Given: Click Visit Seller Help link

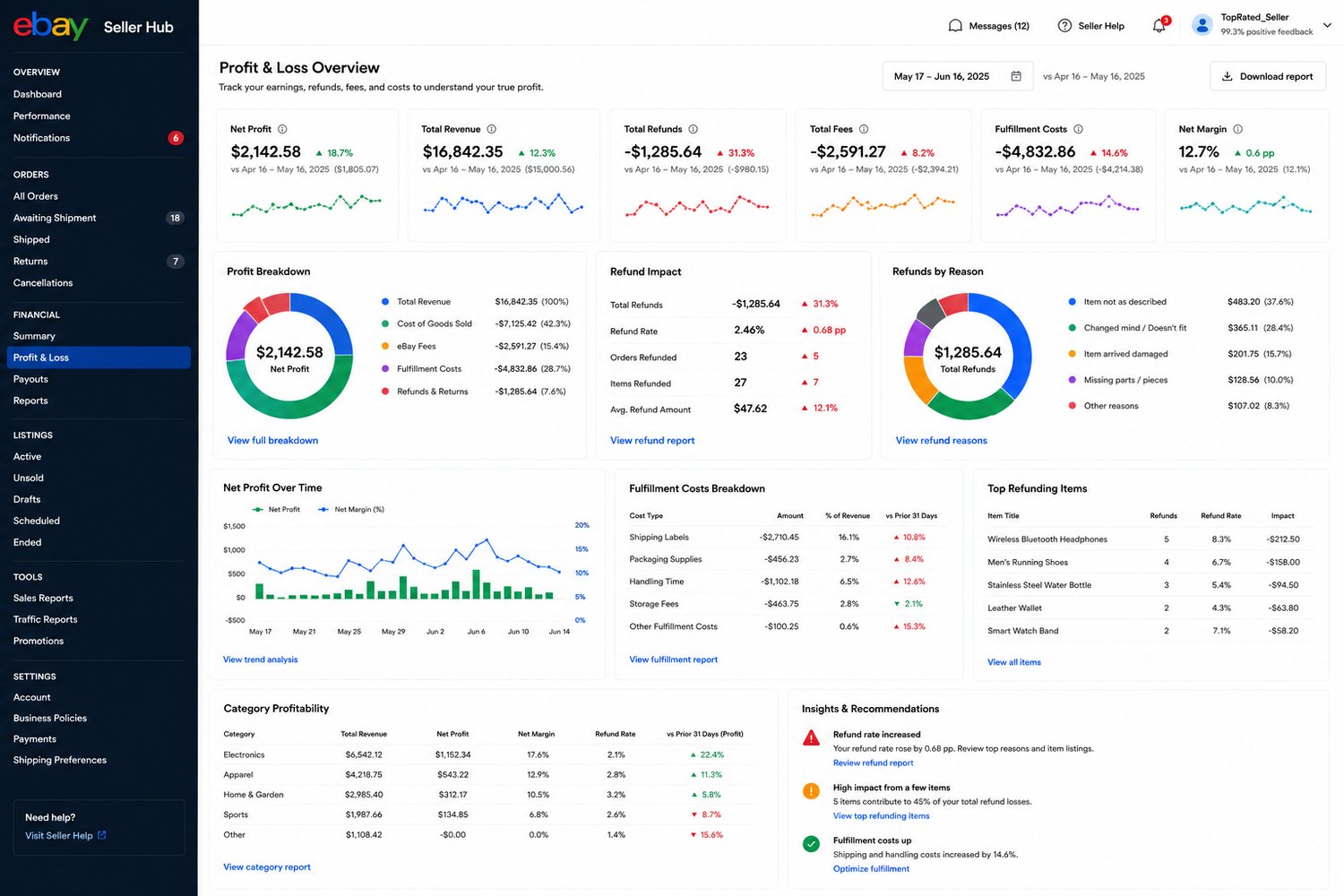Looking at the screenshot, I should point(59,835).
